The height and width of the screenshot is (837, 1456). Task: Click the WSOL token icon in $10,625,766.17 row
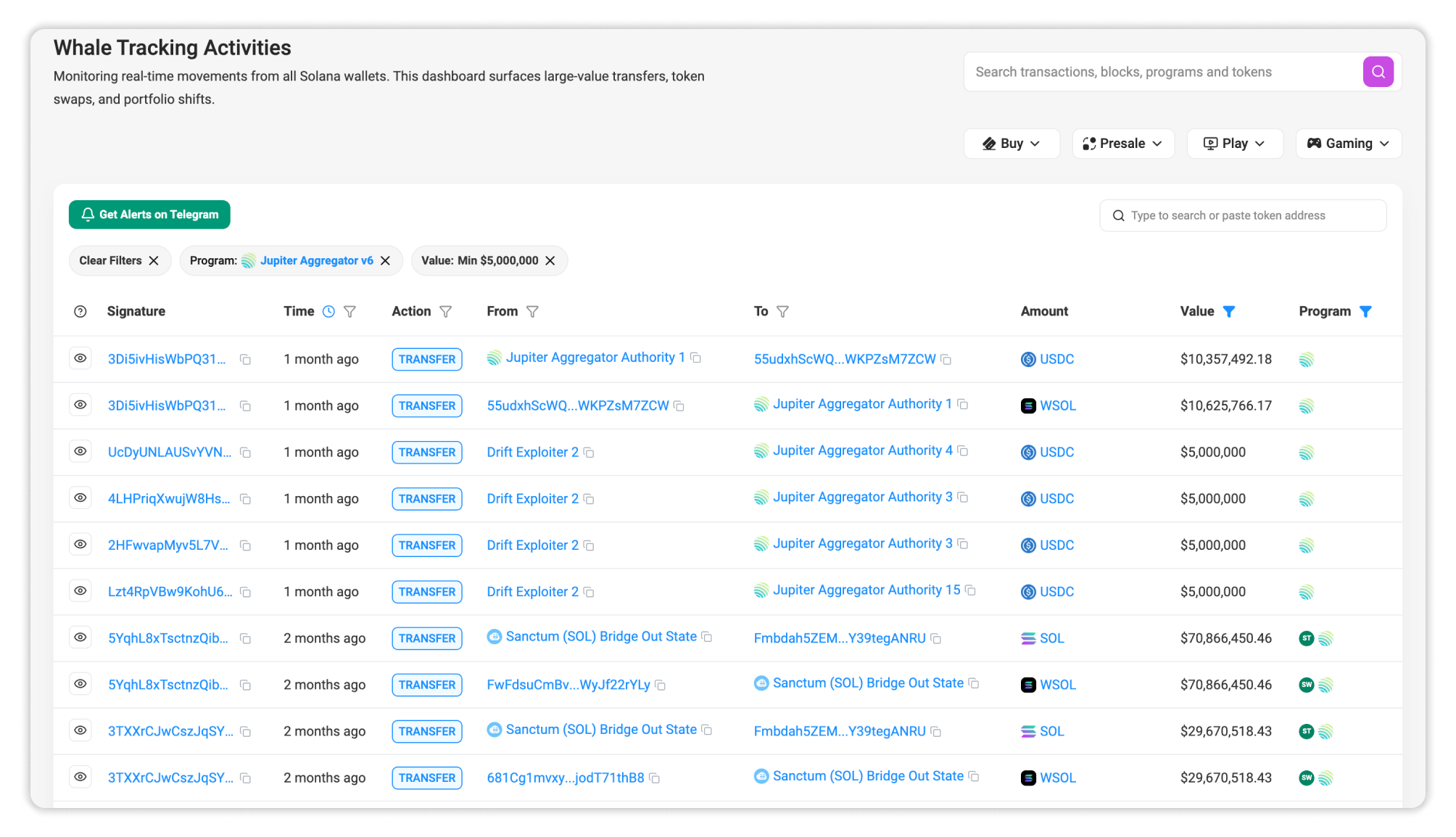pos(1028,405)
